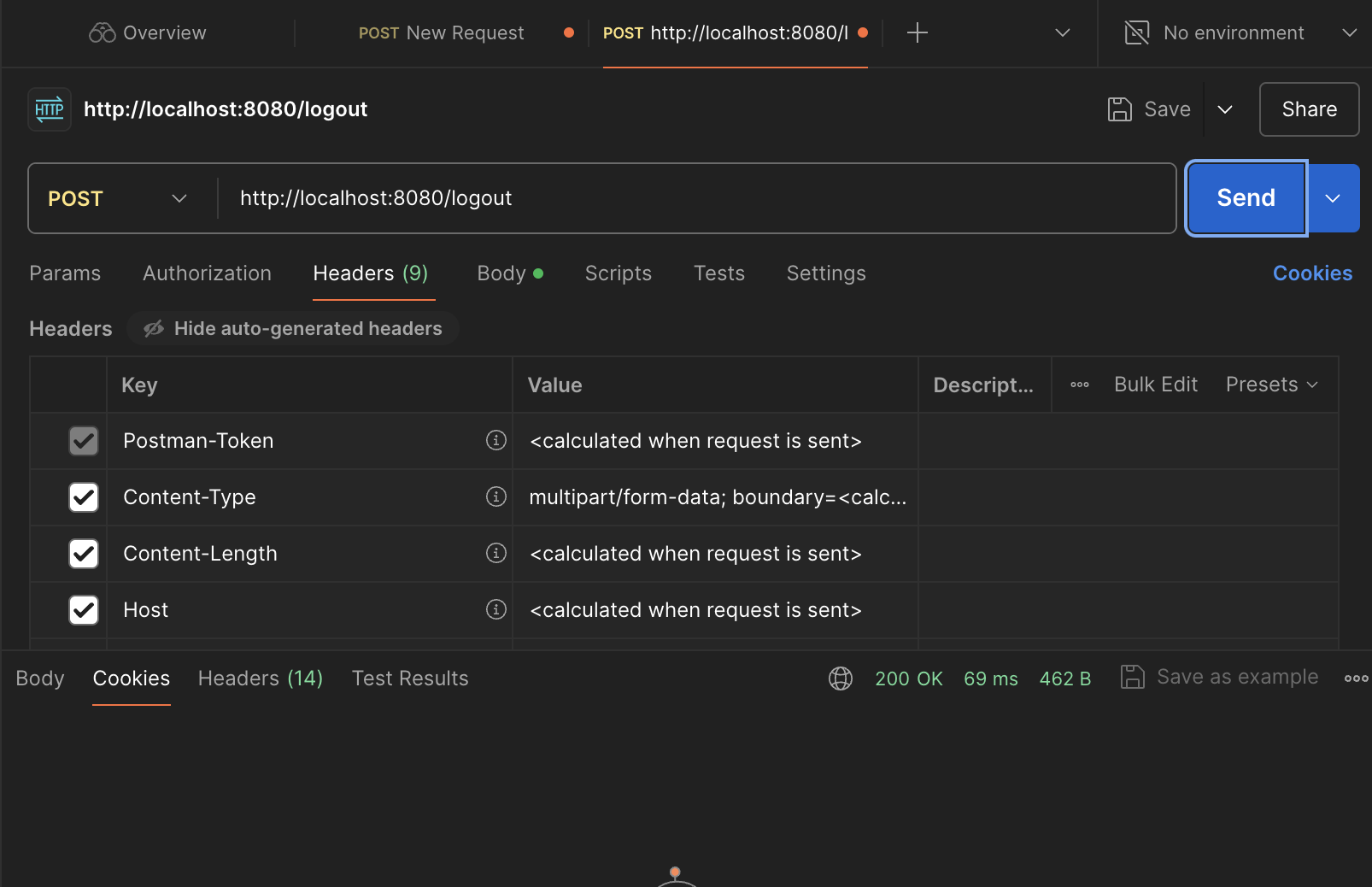Screen dimensions: 1372x887
Task: Click the globe network icon in response bar
Action: click(840, 678)
